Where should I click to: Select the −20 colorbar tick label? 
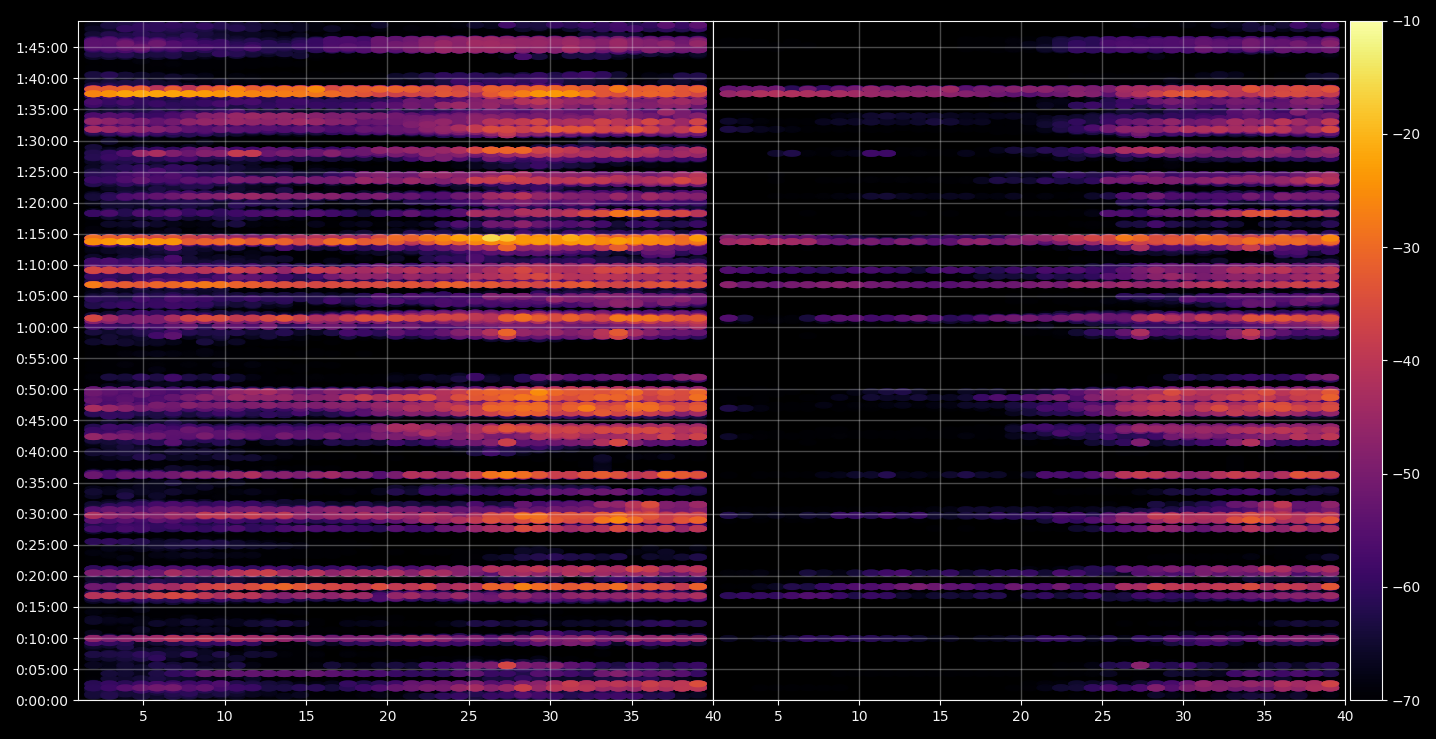tap(1405, 135)
